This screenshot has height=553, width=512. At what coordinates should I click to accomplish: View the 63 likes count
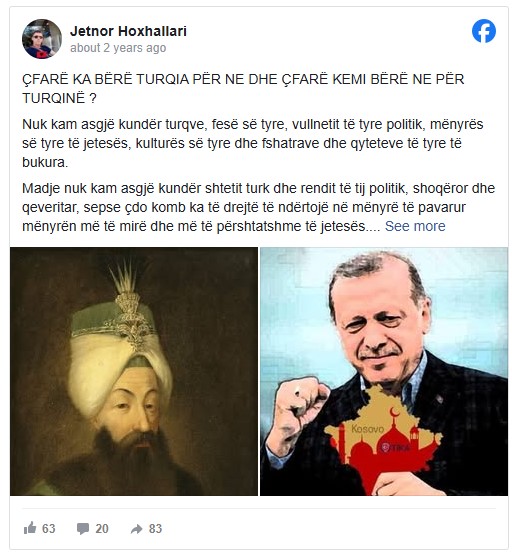(x=49, y=528)
